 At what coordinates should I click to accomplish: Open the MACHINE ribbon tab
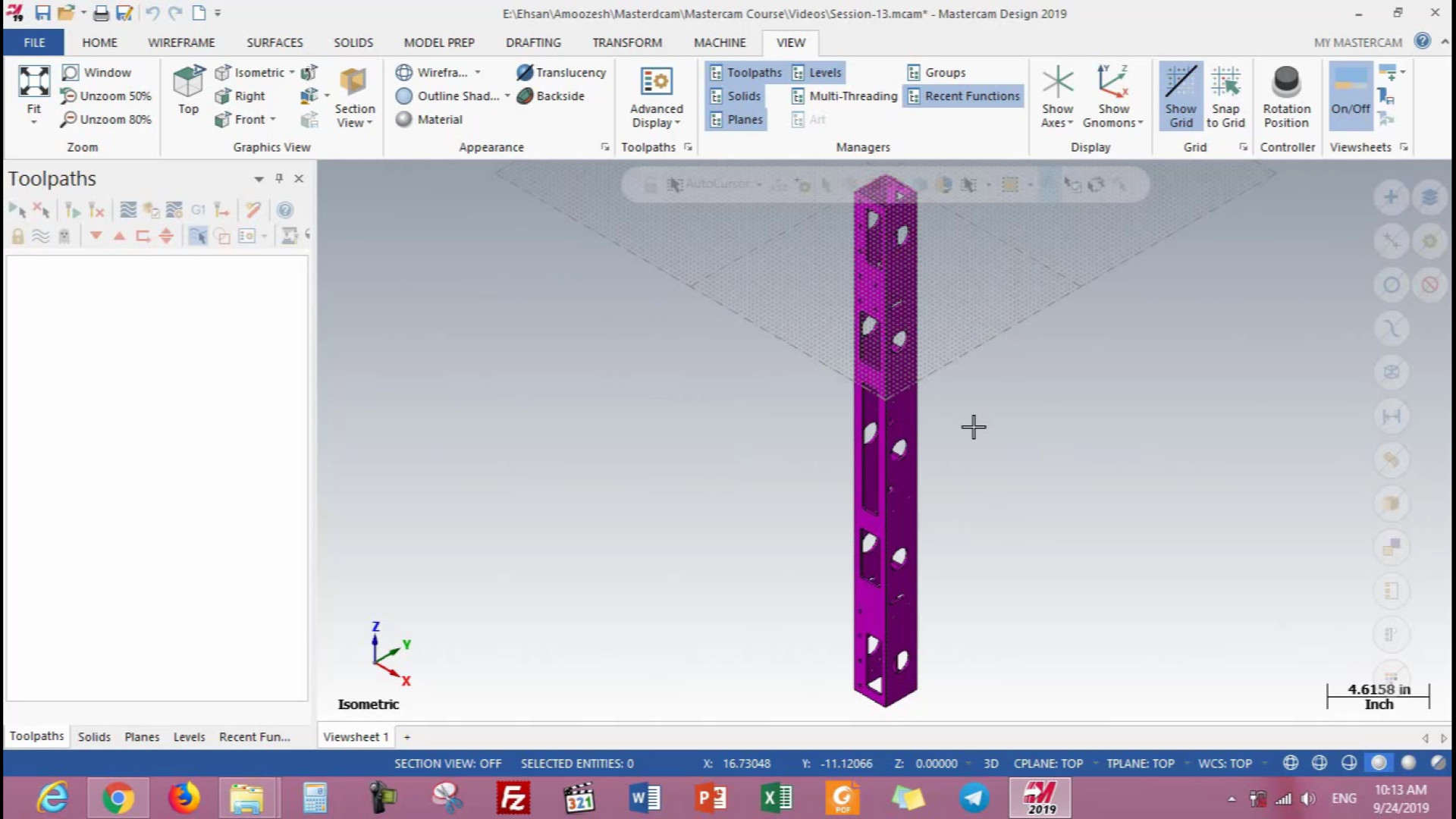[720, 42]
